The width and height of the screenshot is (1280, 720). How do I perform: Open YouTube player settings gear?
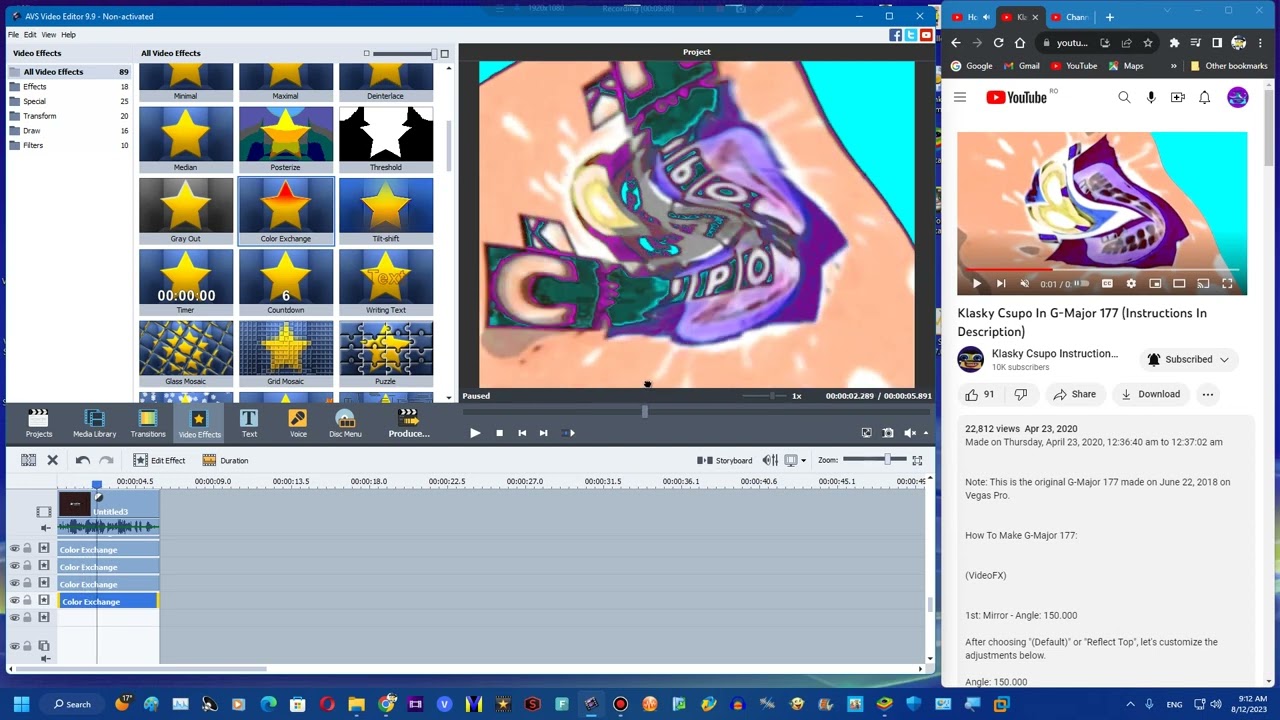pos(1131,284)
